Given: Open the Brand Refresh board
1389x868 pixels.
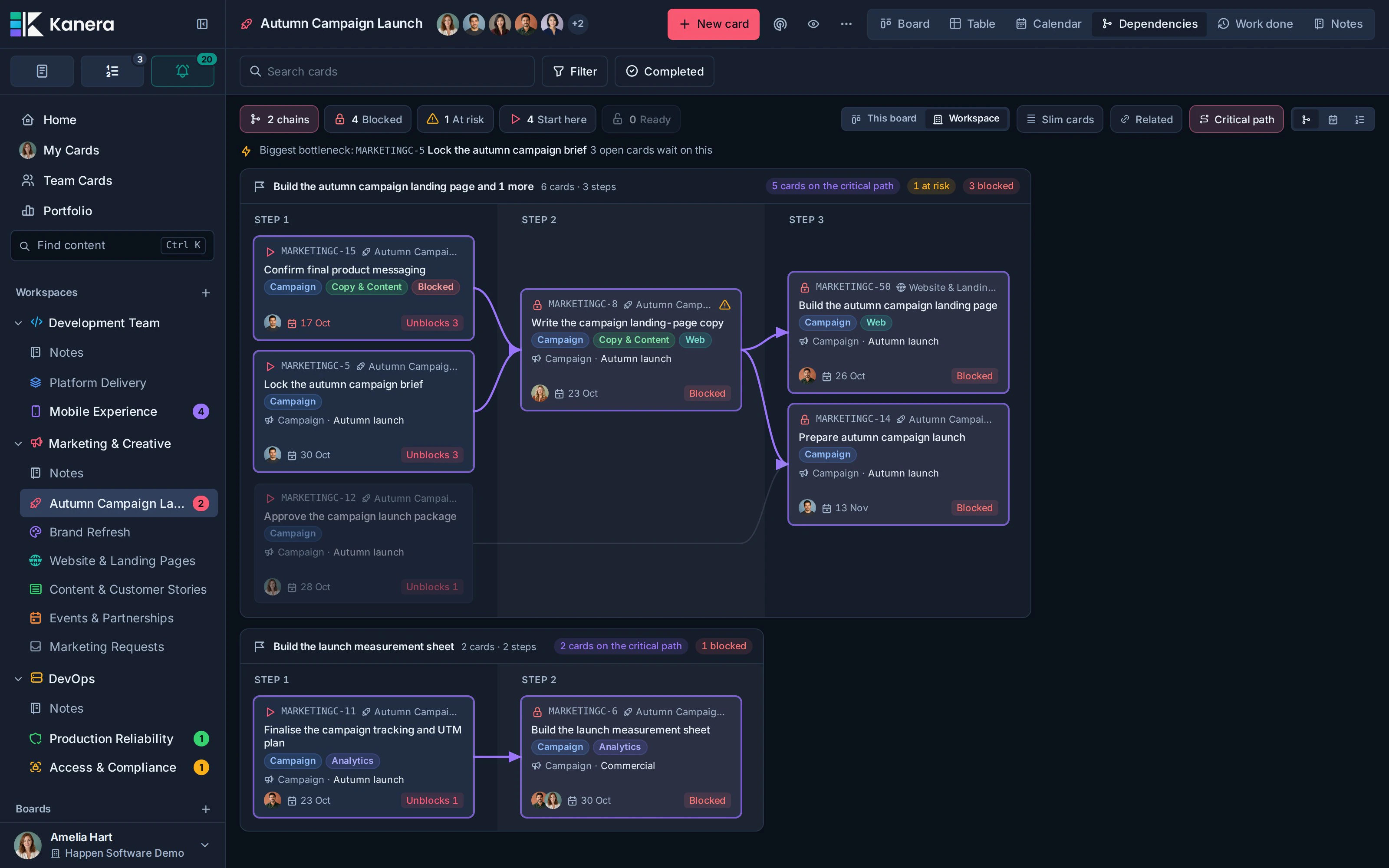Looking at the screenshot, I should (x=119, y=532).
